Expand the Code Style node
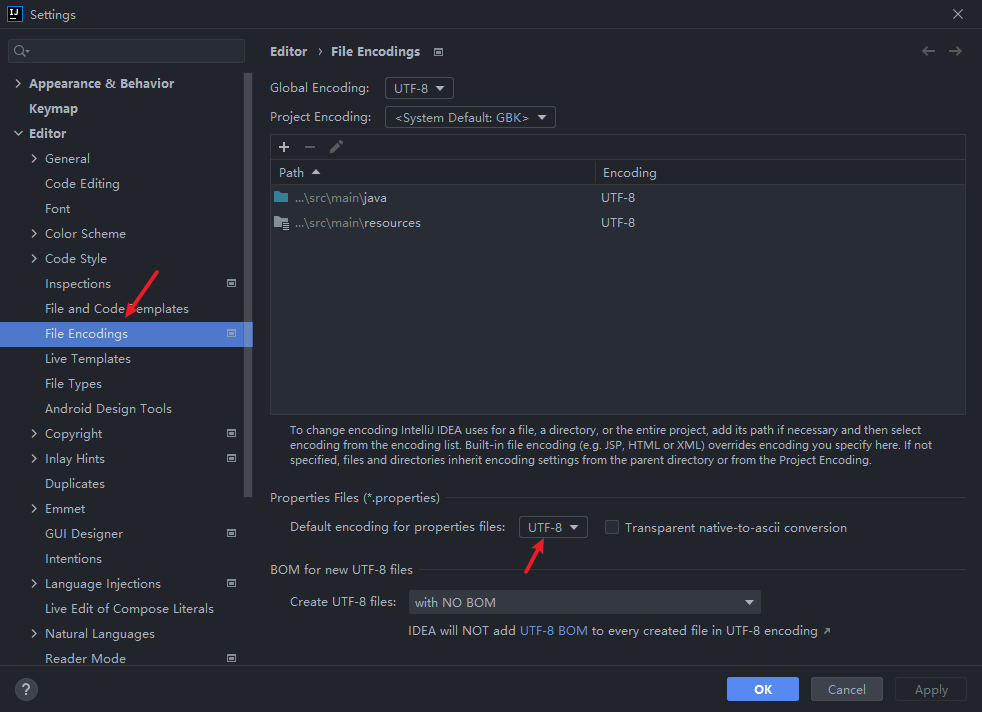The width and height of the screenshot is (982, 712). point(34,259)
